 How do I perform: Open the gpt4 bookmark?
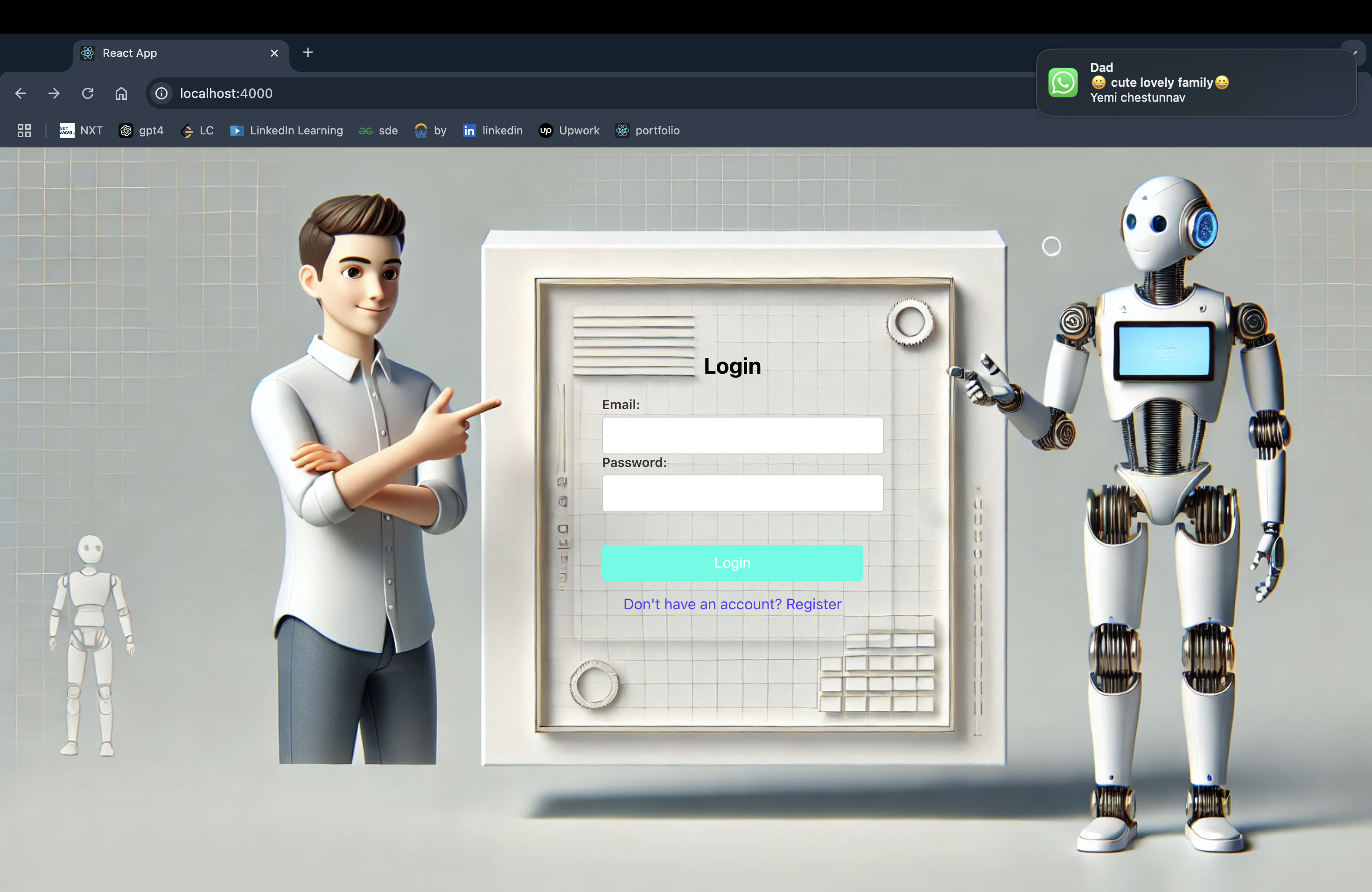142,131
